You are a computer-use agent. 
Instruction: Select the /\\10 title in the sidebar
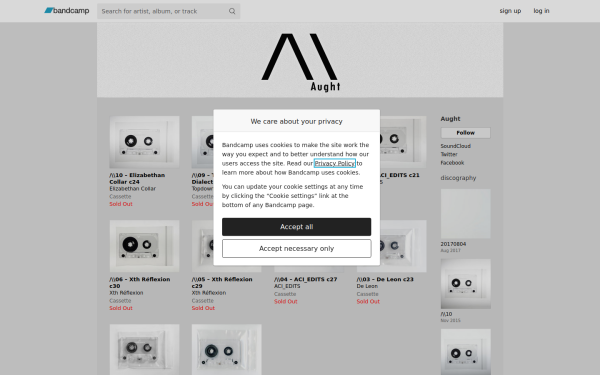tap(446, 314)
